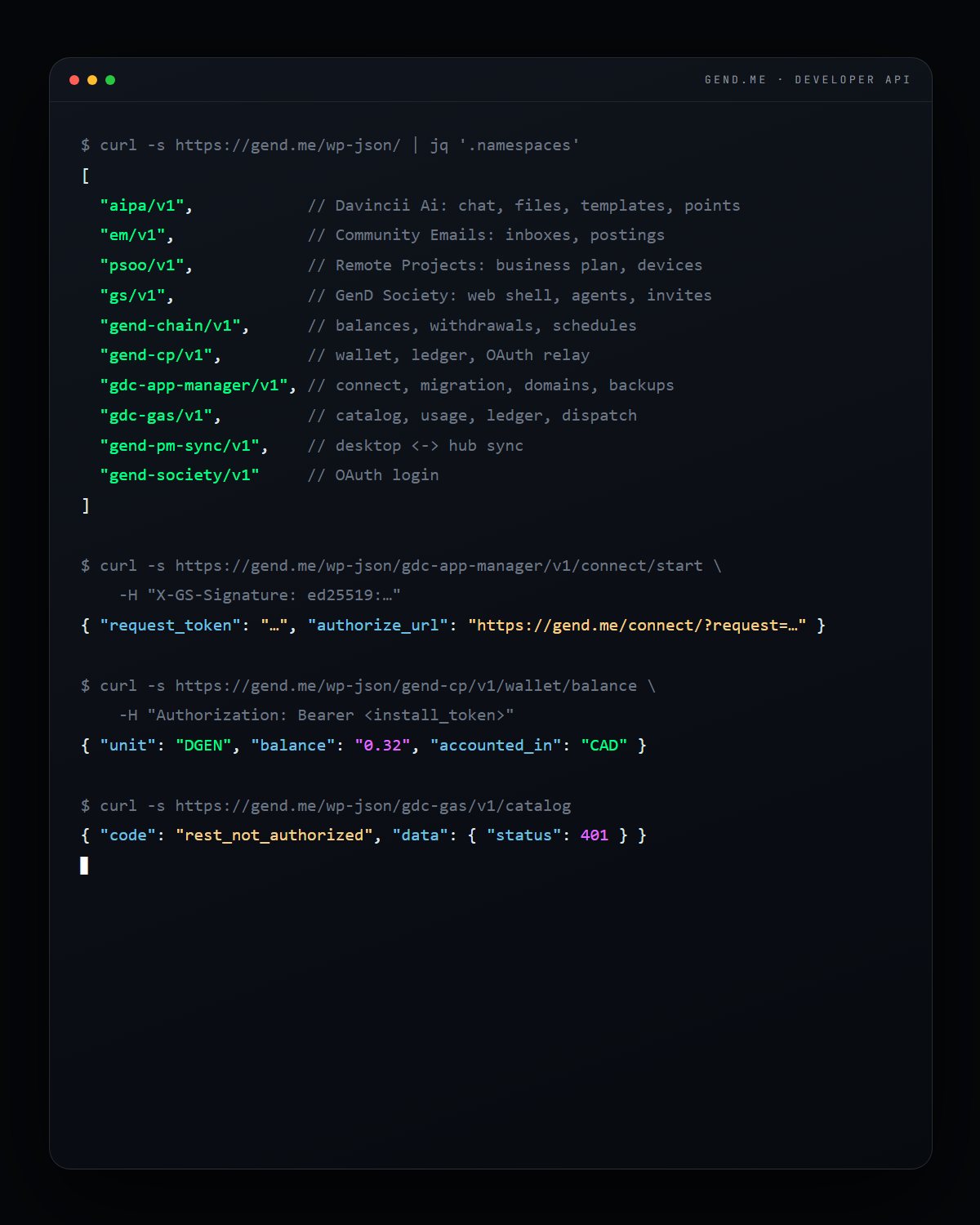Viewport: 980px width, 1225px height.
Task: Click the Davincii Ai comment
Action: pyautogui.click(x=523, y=206)
